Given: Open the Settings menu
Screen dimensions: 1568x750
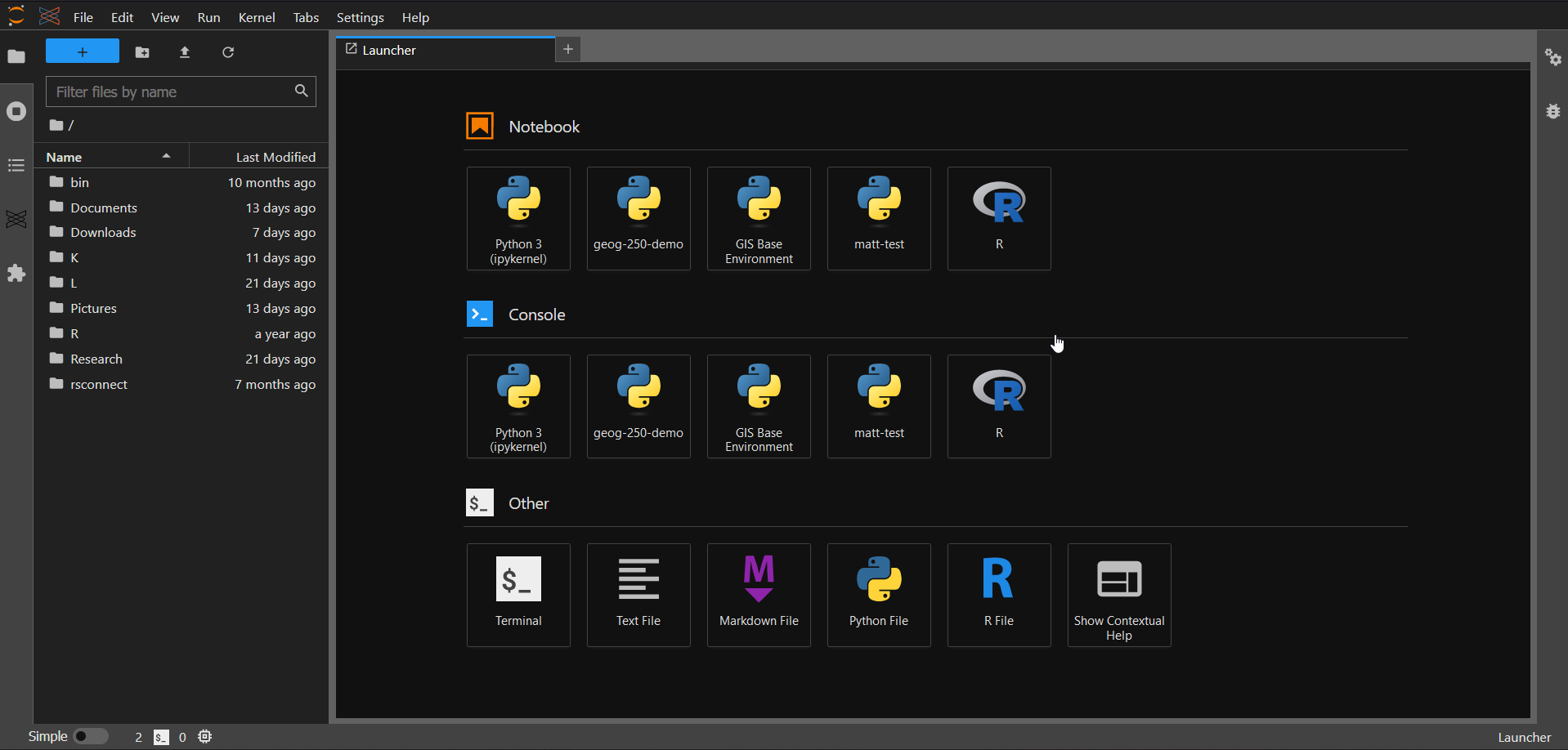Looking at the screenshot, I should [x=360, y=17].
